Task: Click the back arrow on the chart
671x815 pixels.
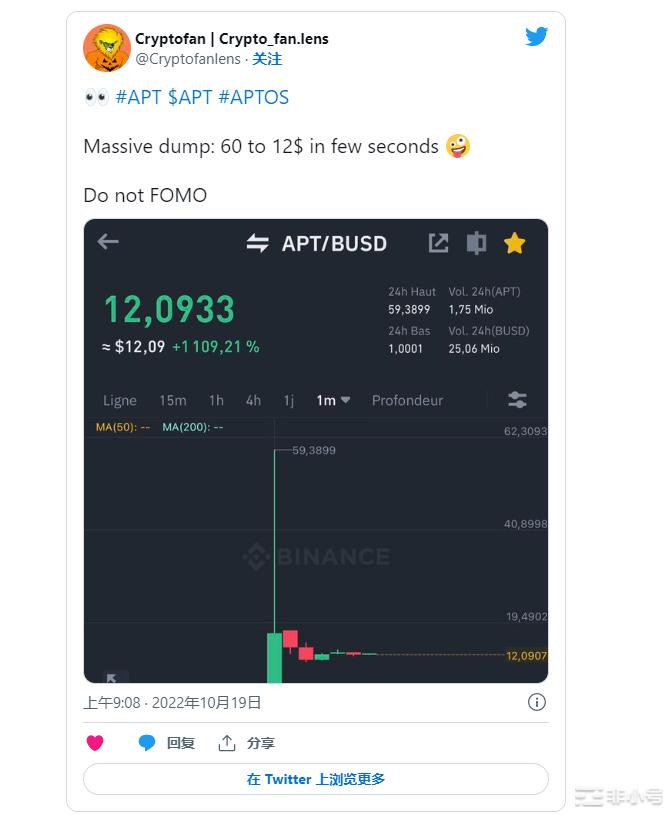Action: tap(110, 242)
